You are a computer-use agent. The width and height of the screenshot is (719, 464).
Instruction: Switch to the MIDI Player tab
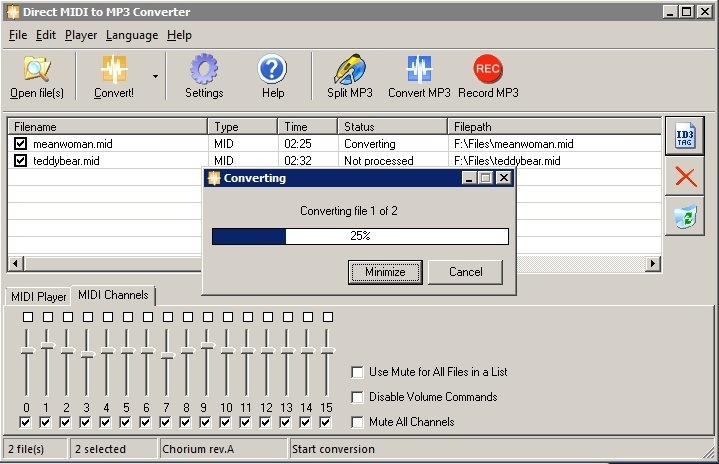point(38,297)
